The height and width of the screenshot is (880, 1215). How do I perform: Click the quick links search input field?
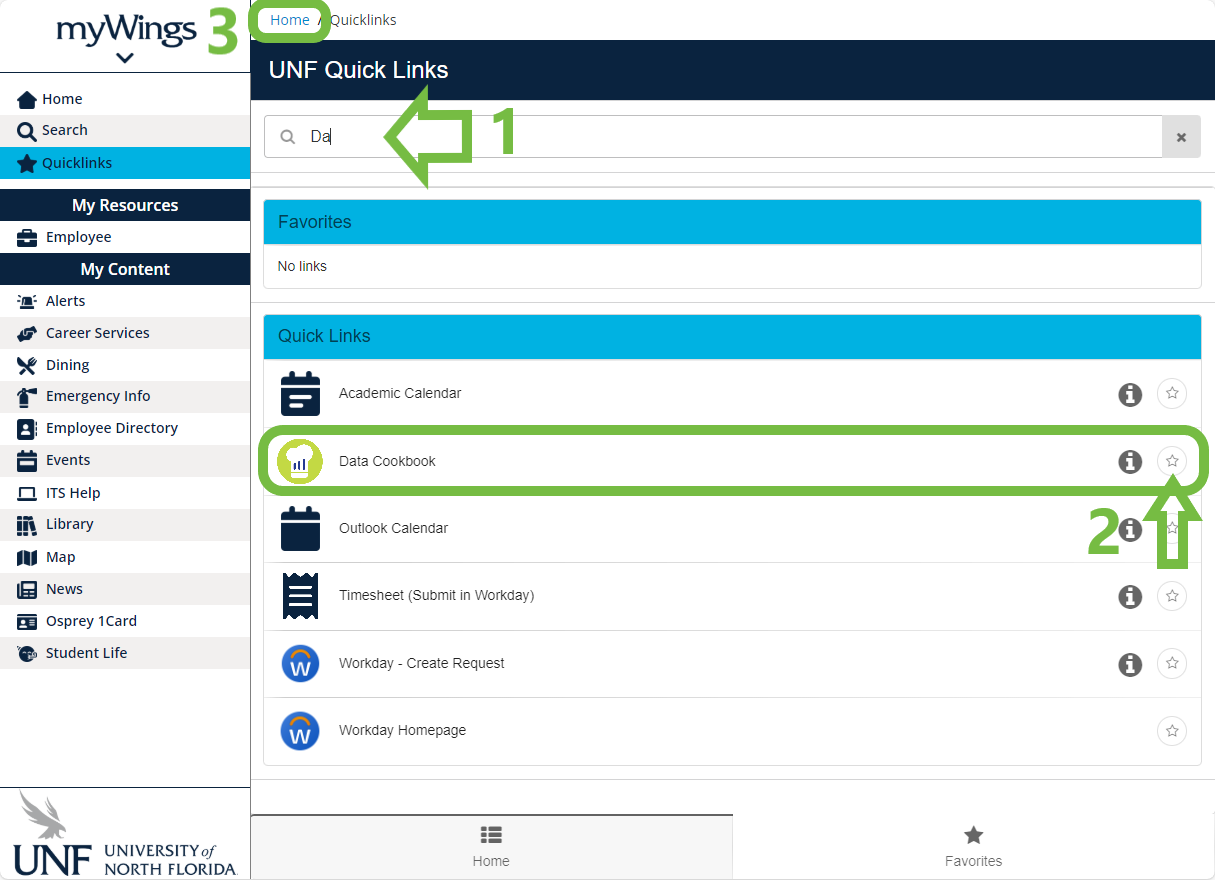pos(713,137)
